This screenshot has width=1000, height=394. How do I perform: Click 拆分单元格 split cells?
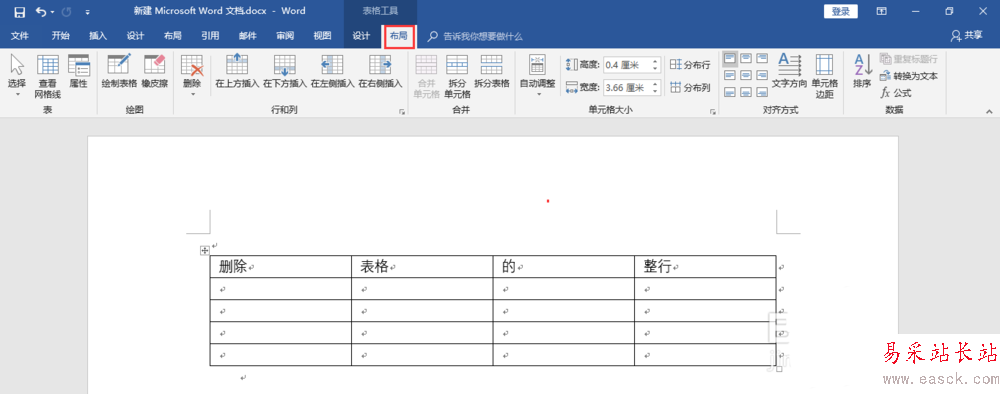457,76
